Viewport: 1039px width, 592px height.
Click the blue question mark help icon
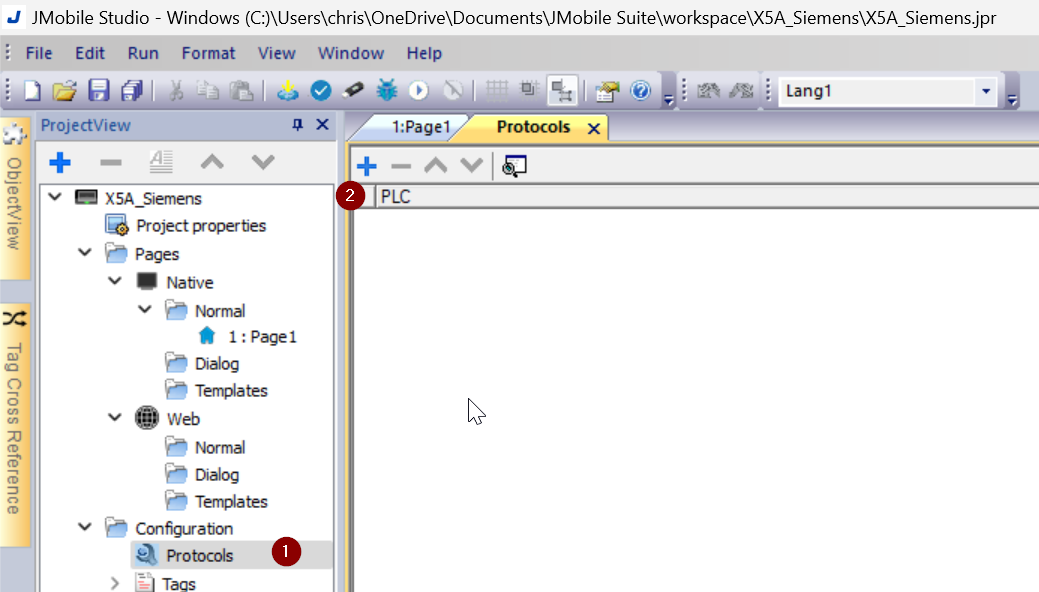641,90
